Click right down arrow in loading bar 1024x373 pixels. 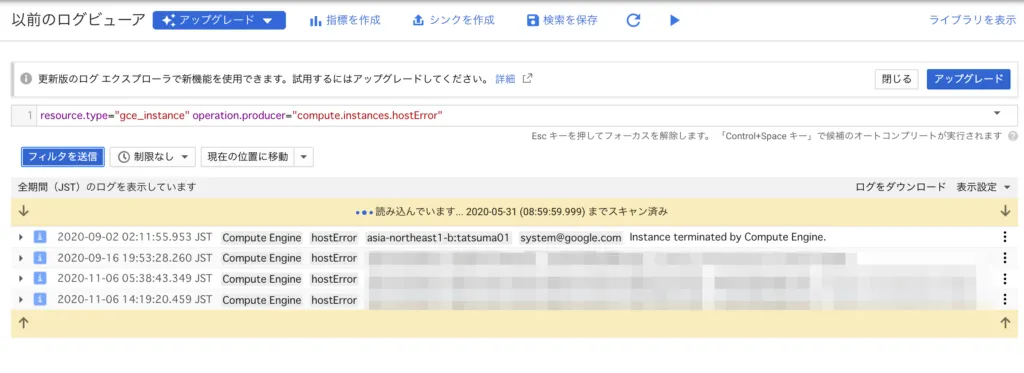1005,211
